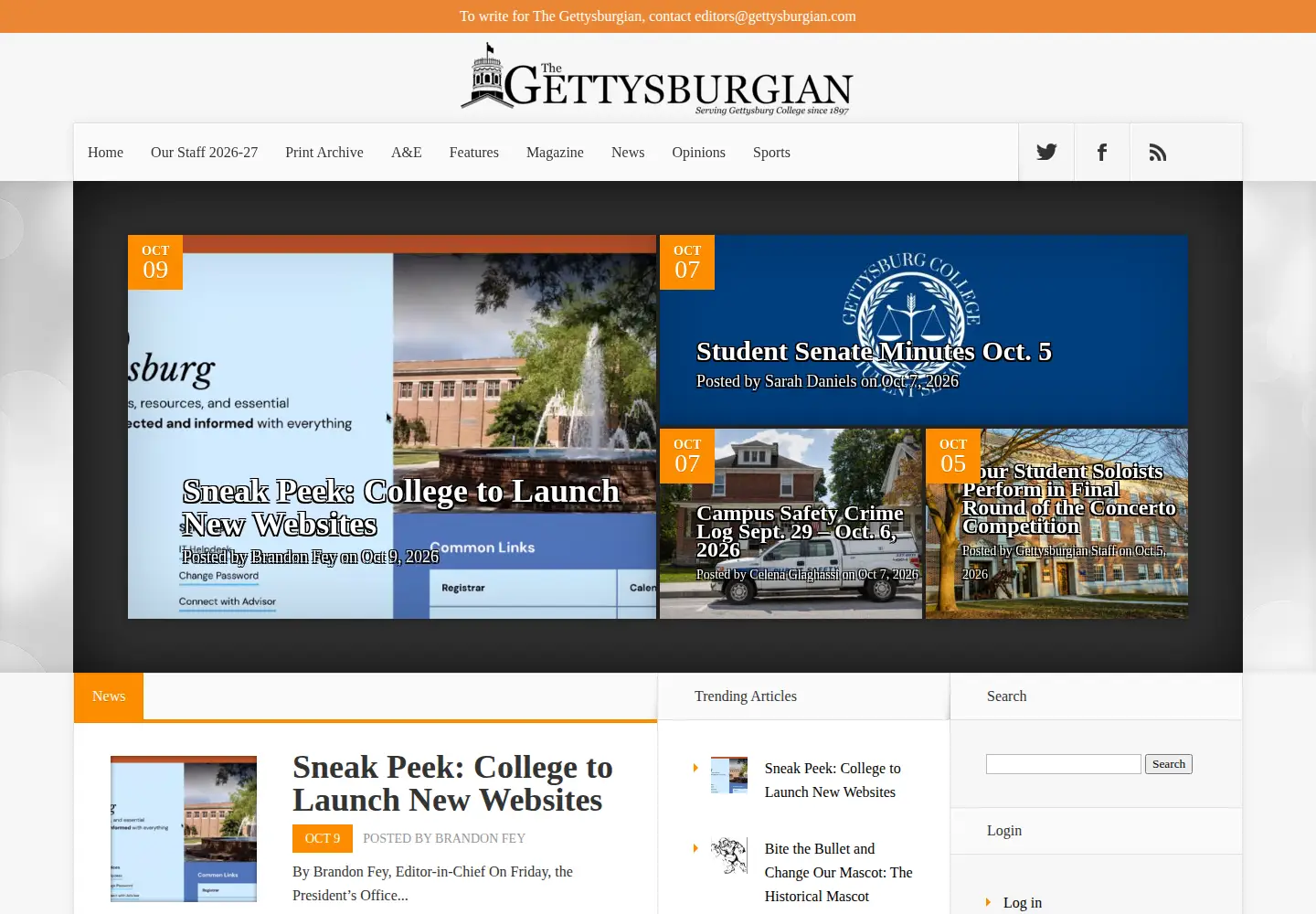Screen dimensions: 1316x914
Task: Click 'Posted by Sarah Daniels on Oct 7, 2026'
Action: [827, 381]
